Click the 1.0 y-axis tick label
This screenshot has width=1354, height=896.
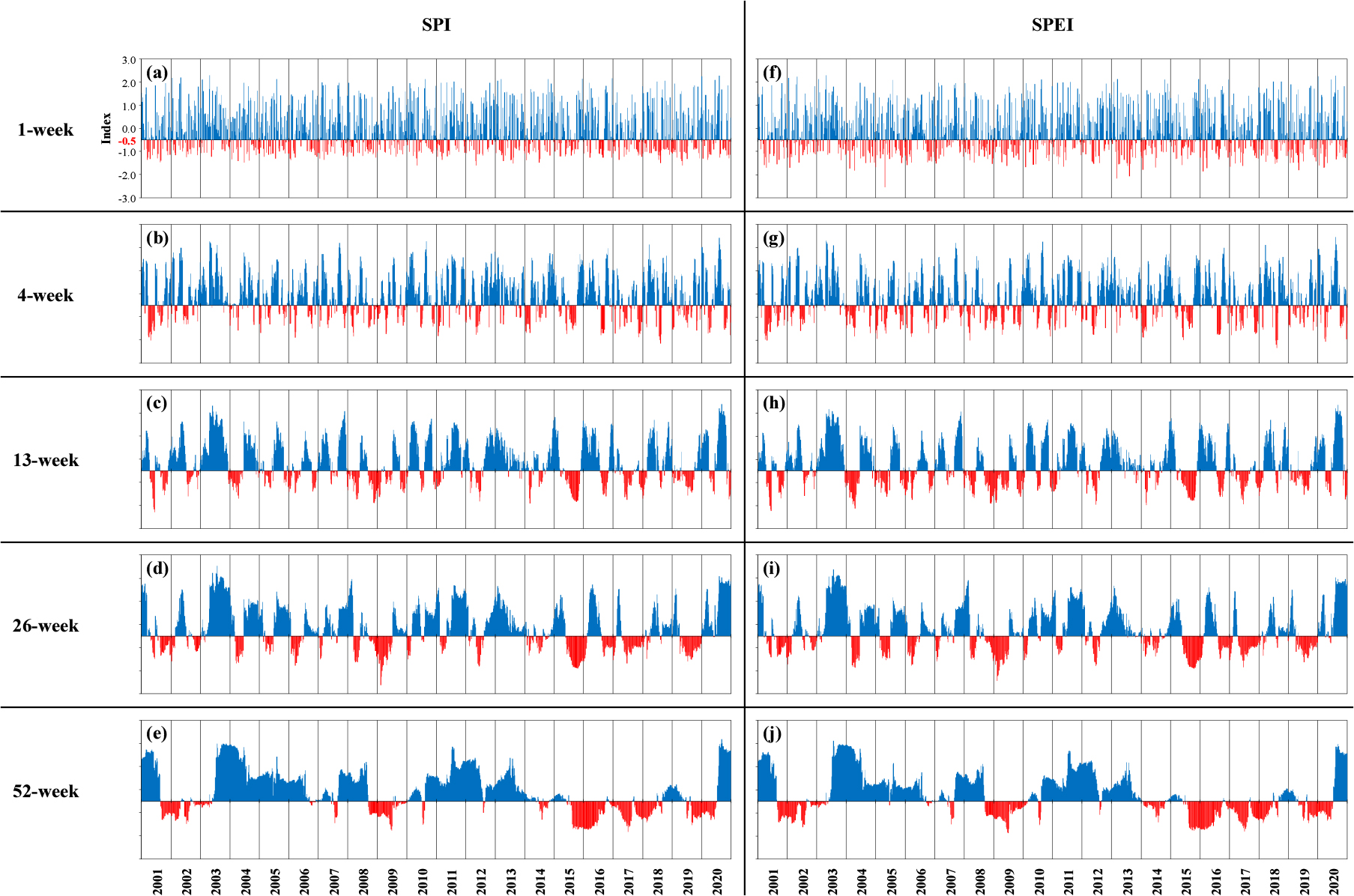[x=129, y=106]
